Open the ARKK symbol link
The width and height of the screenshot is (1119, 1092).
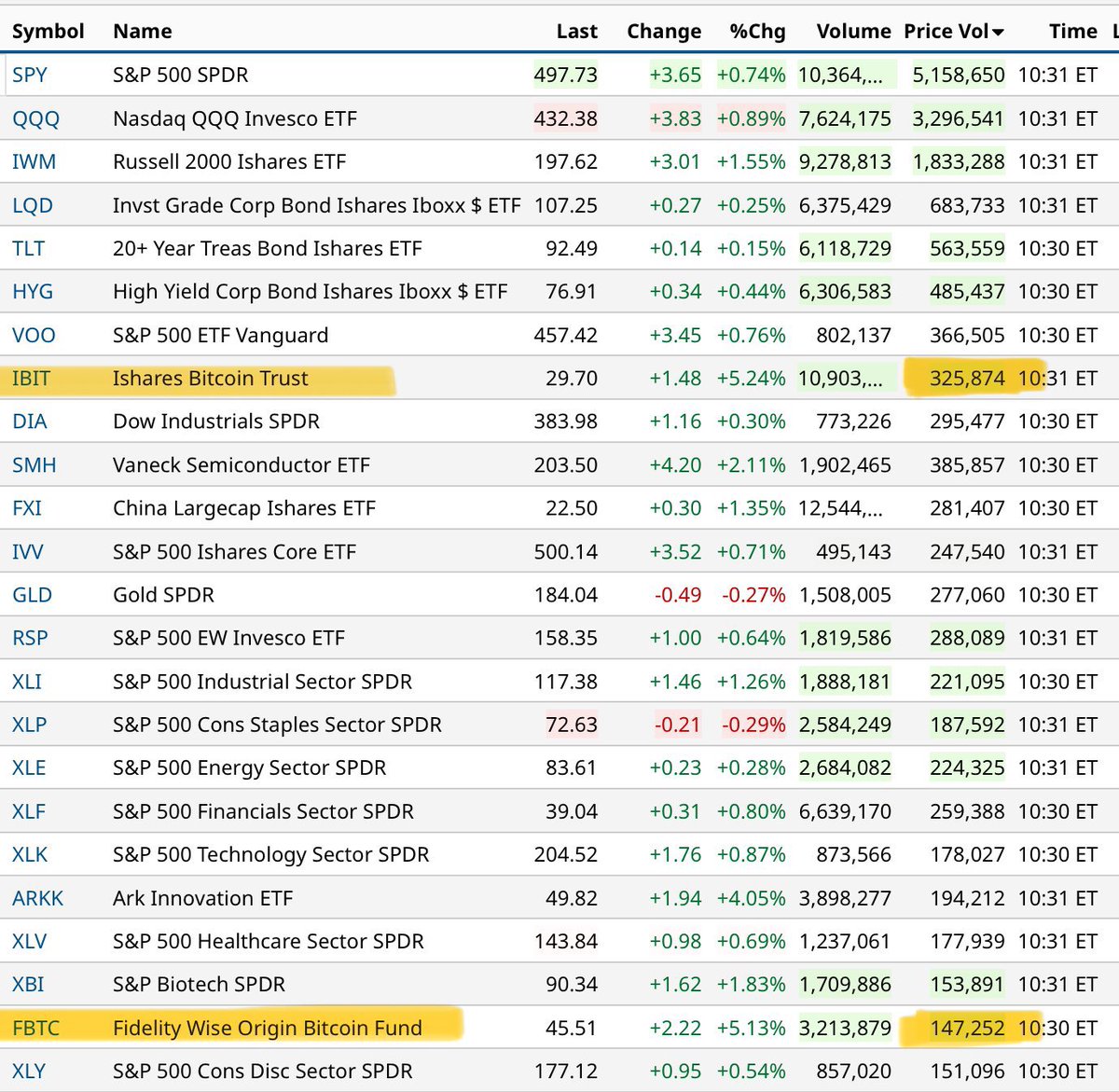tap(38, 898)
